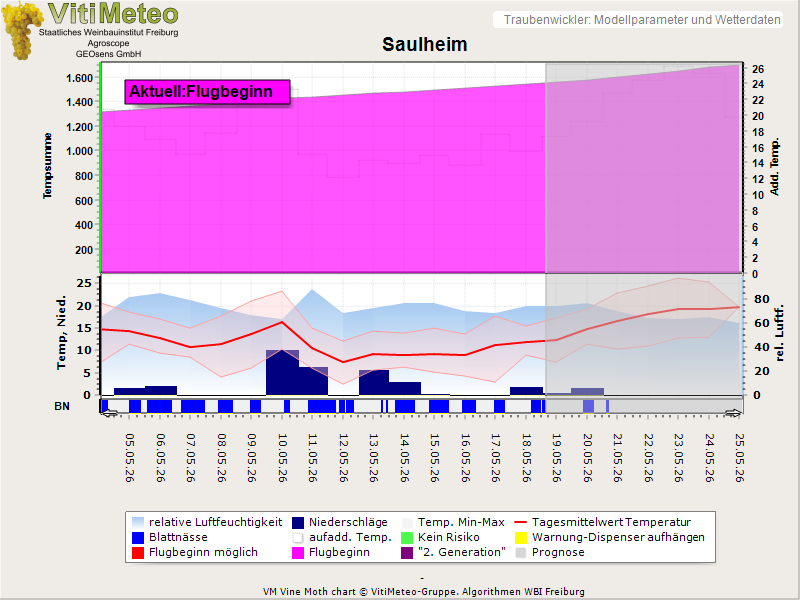Image resolution: width=800 pixels, height=600 pixels.
Task: Click the 'Tempsumme' left axis title
Action: (x=47, y=166)
